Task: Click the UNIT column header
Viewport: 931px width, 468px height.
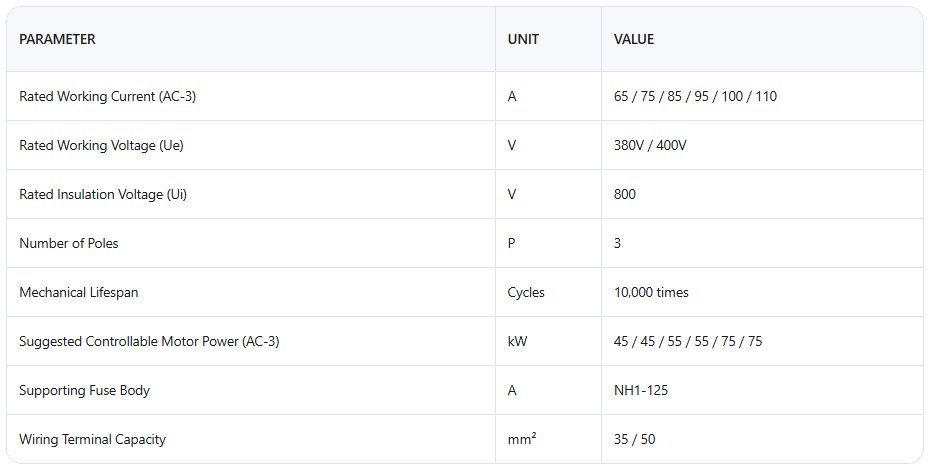Action: (523, 39)
